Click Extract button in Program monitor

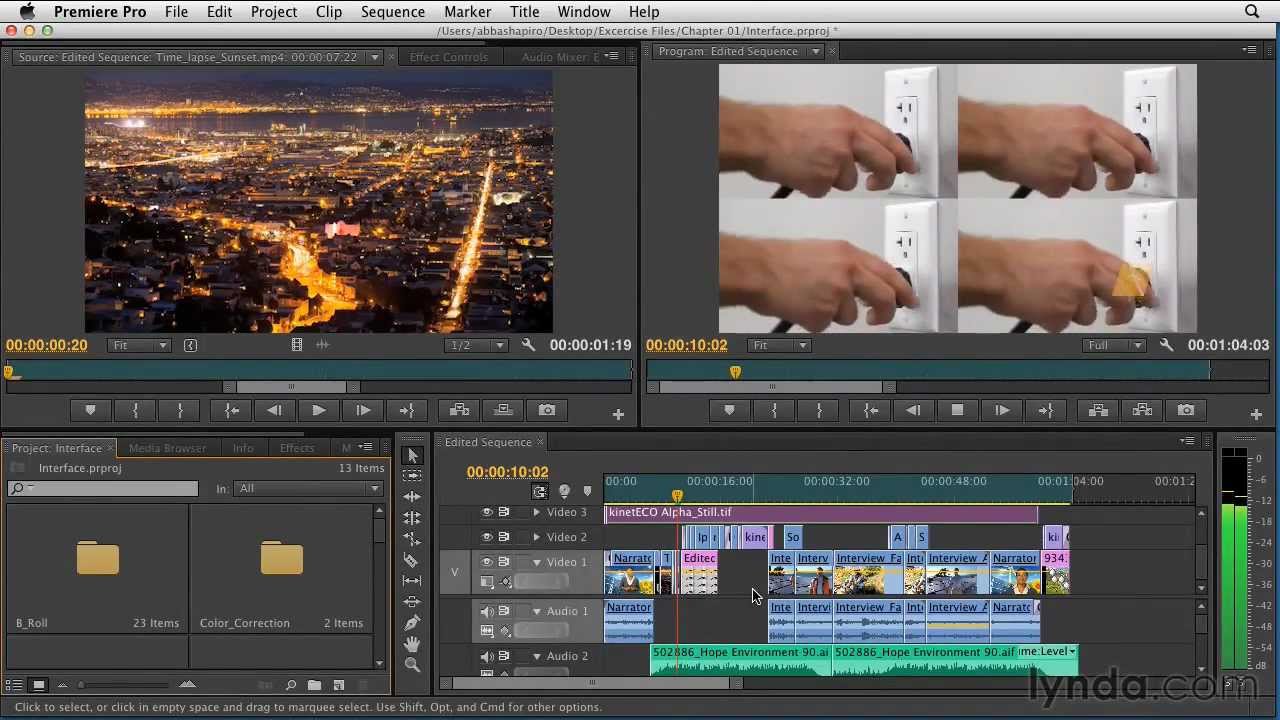click(1142, 410)
